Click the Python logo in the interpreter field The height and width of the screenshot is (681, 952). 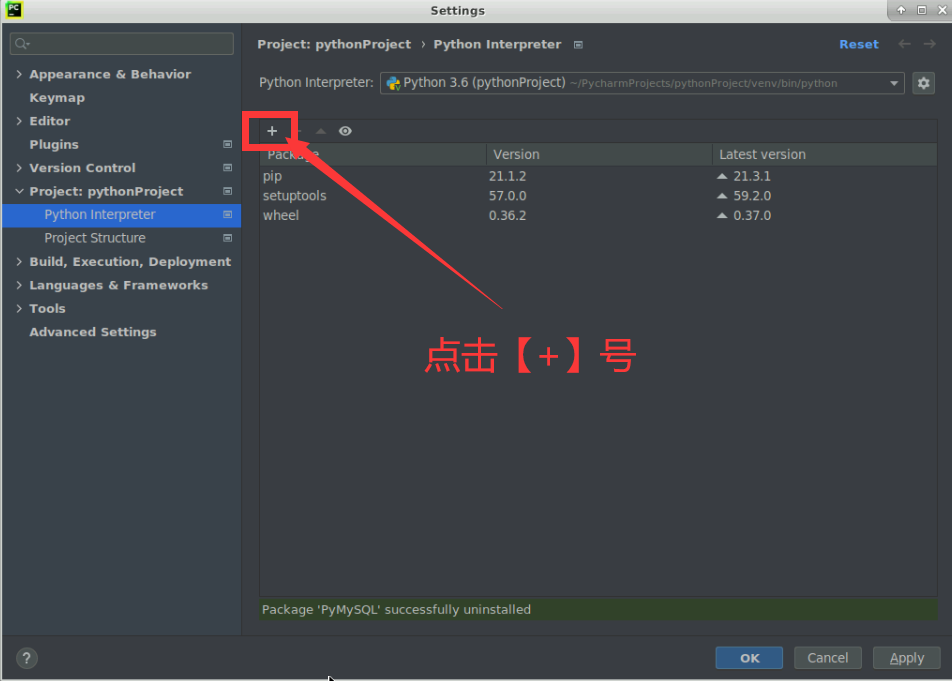point(392,83)
